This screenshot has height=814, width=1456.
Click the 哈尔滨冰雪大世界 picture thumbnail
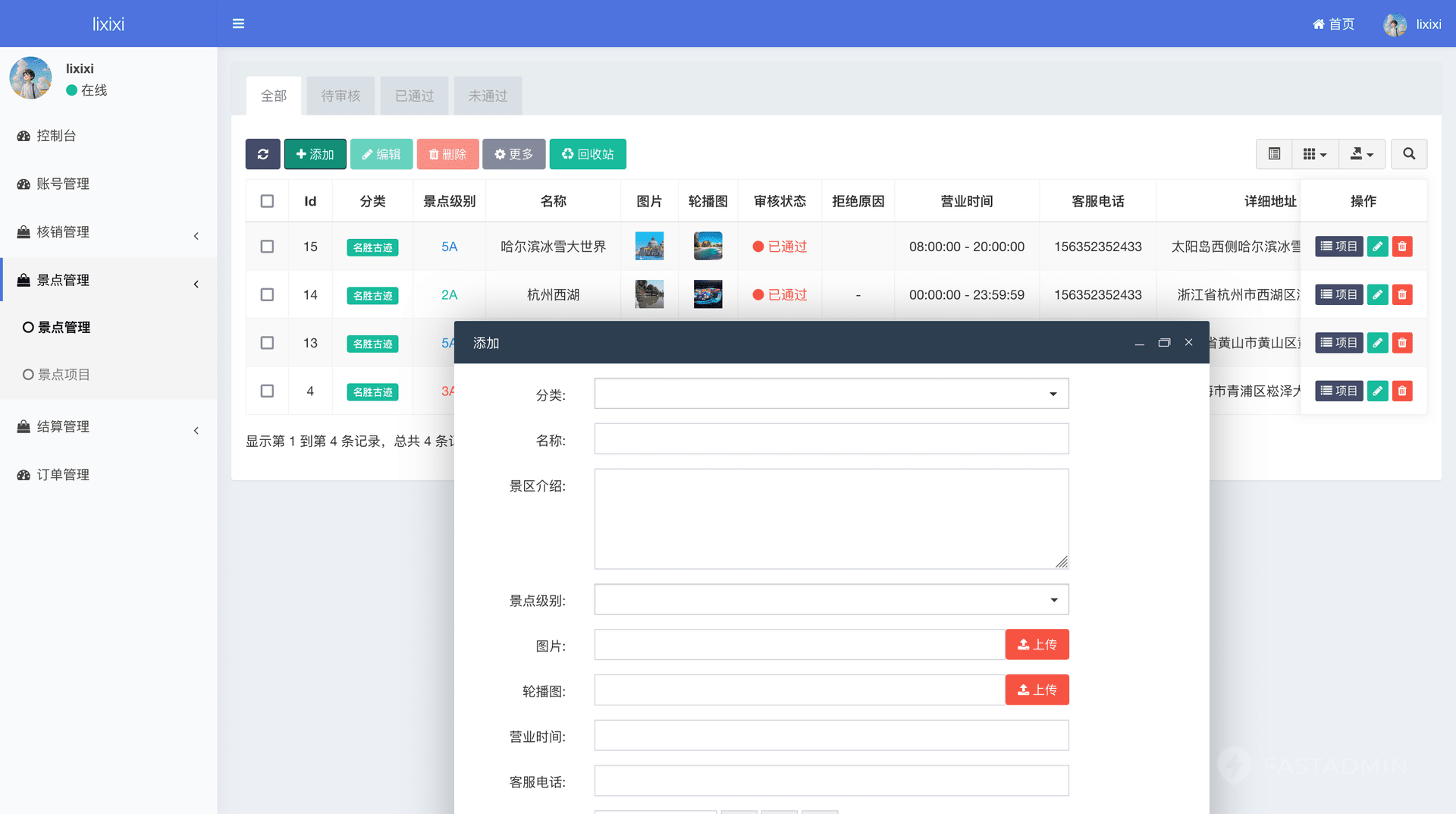(x=649, y=247)
